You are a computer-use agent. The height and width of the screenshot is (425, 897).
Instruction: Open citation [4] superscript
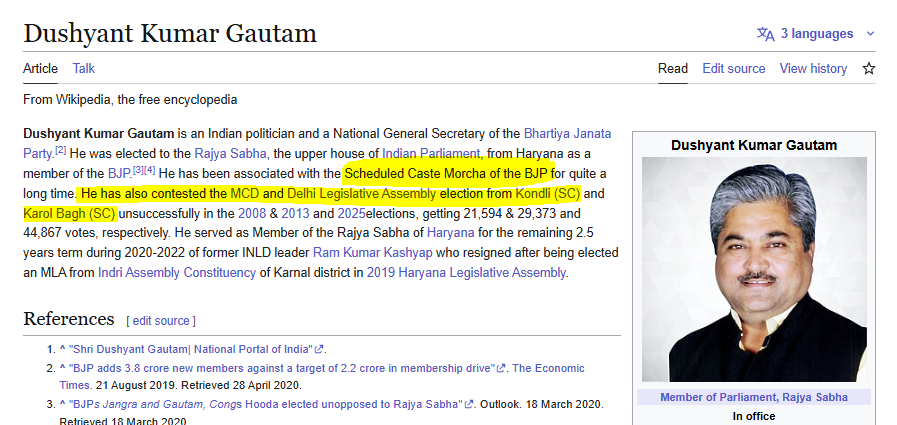click(149, 170)
